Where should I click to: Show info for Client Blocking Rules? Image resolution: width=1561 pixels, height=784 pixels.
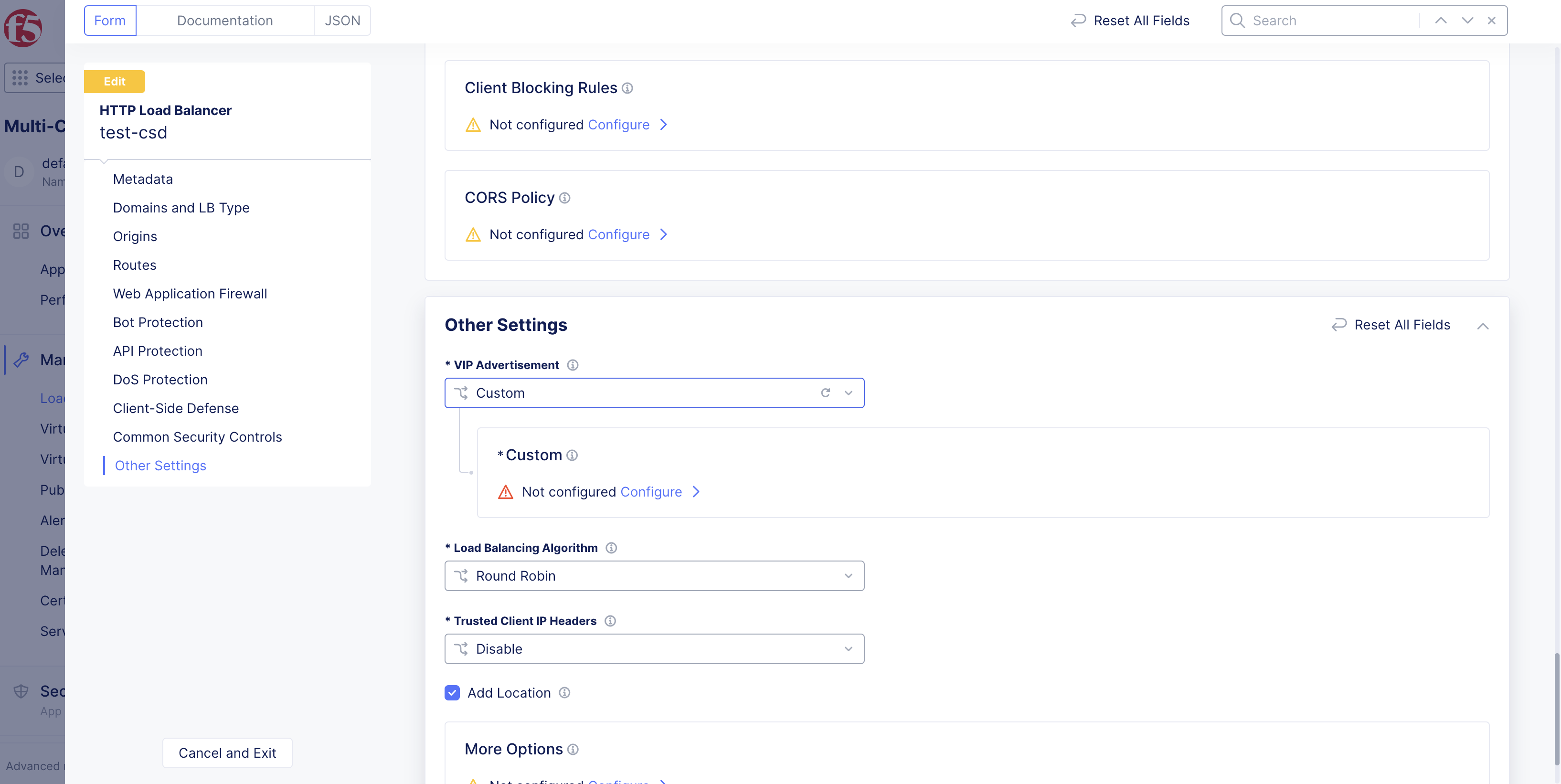pyautogui.click(x=627, y=88)
